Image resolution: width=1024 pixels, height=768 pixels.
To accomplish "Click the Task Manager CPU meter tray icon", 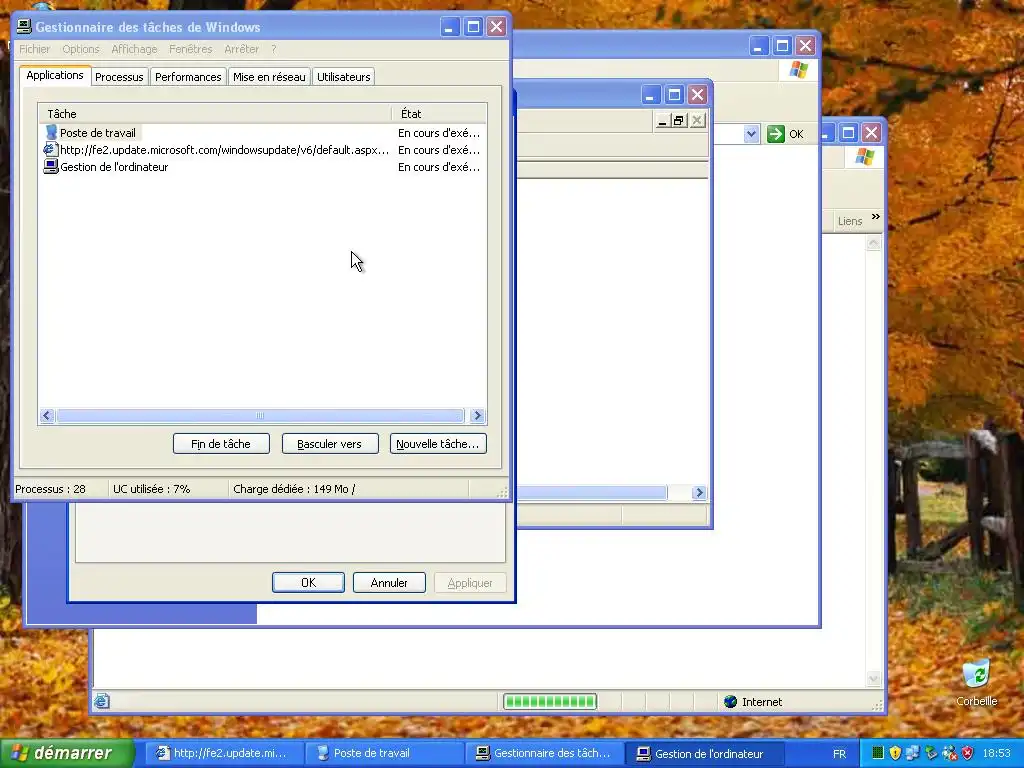I will (878, 753).
